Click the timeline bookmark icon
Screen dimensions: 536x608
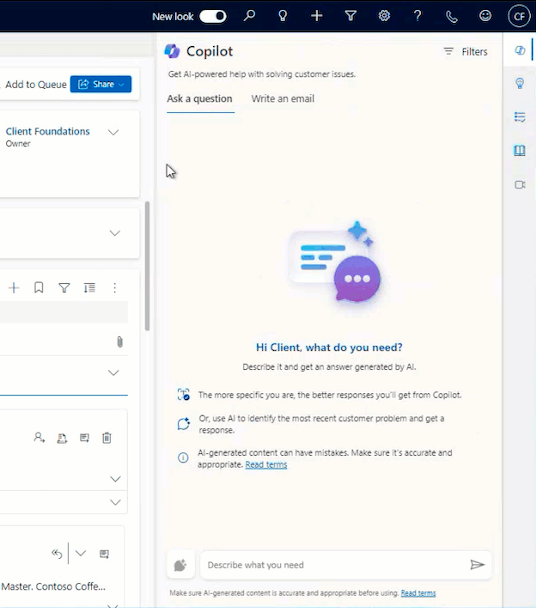click(39, 288)
